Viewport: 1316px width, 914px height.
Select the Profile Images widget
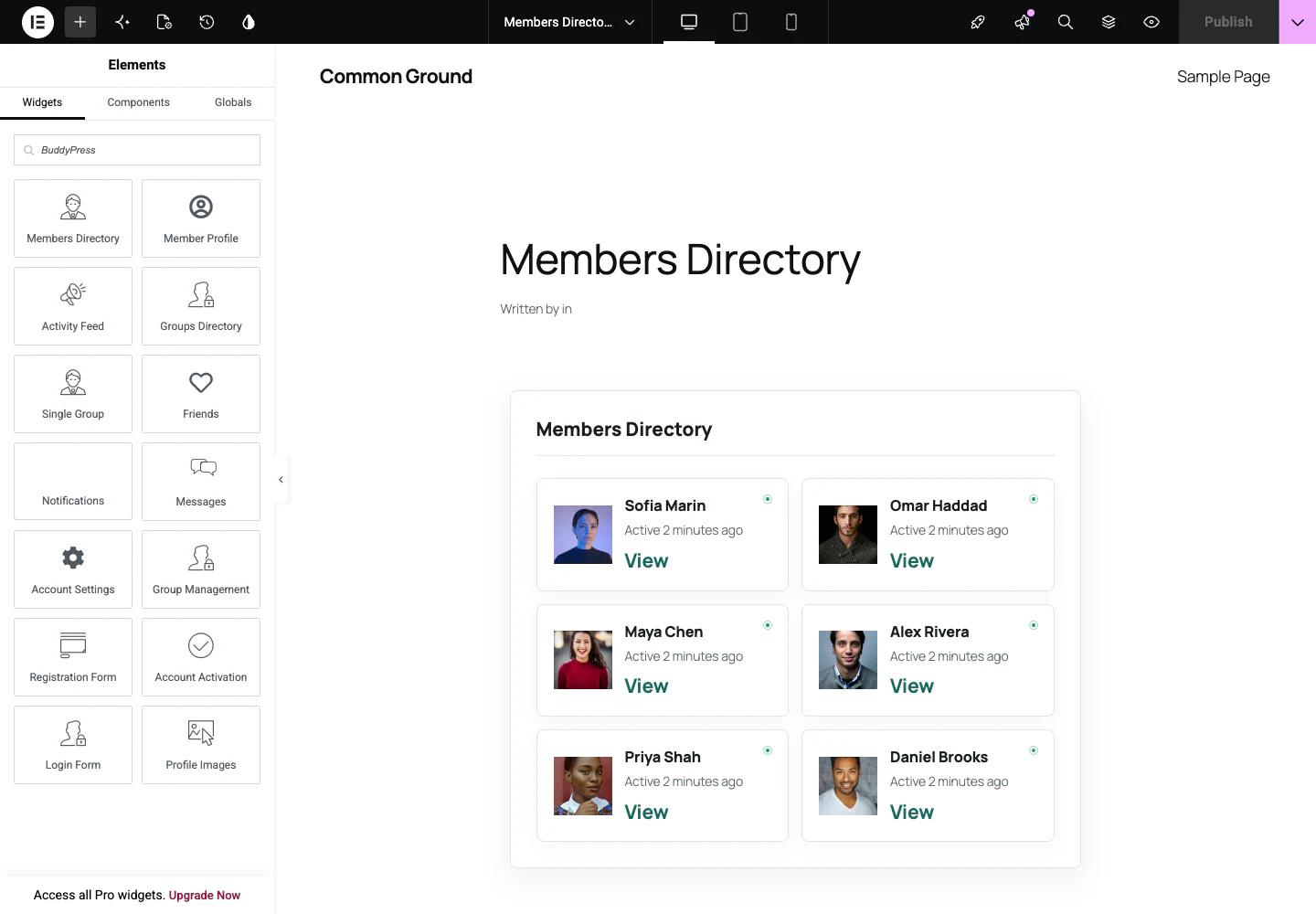[201, 745]
